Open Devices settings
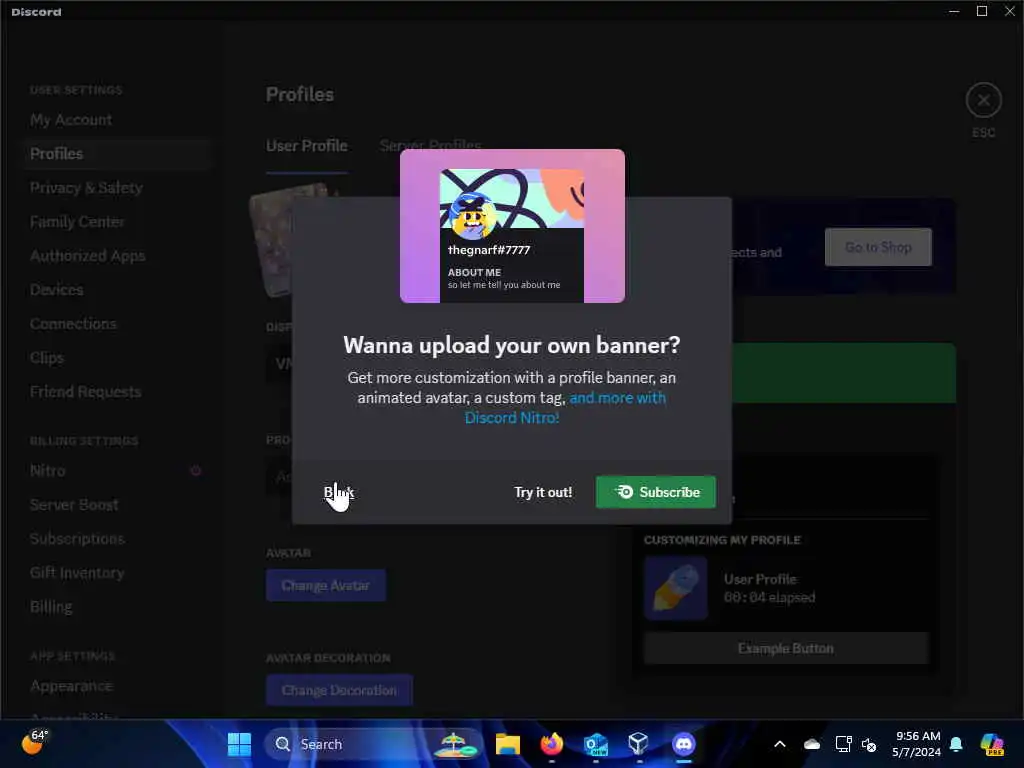This screenshot has width=1024, height=768. (x=56, y=289)
